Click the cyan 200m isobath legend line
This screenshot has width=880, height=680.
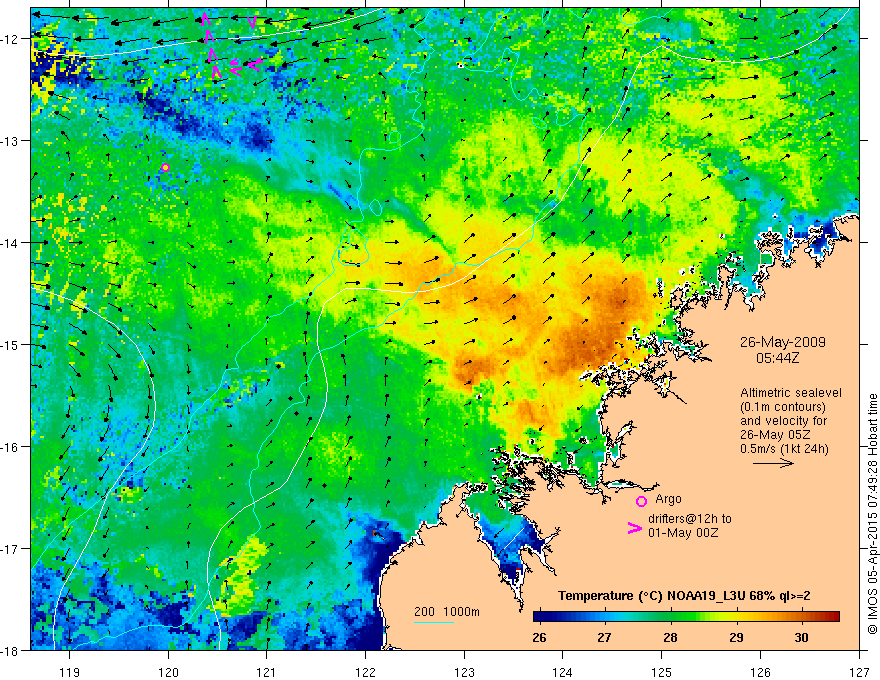434,622
